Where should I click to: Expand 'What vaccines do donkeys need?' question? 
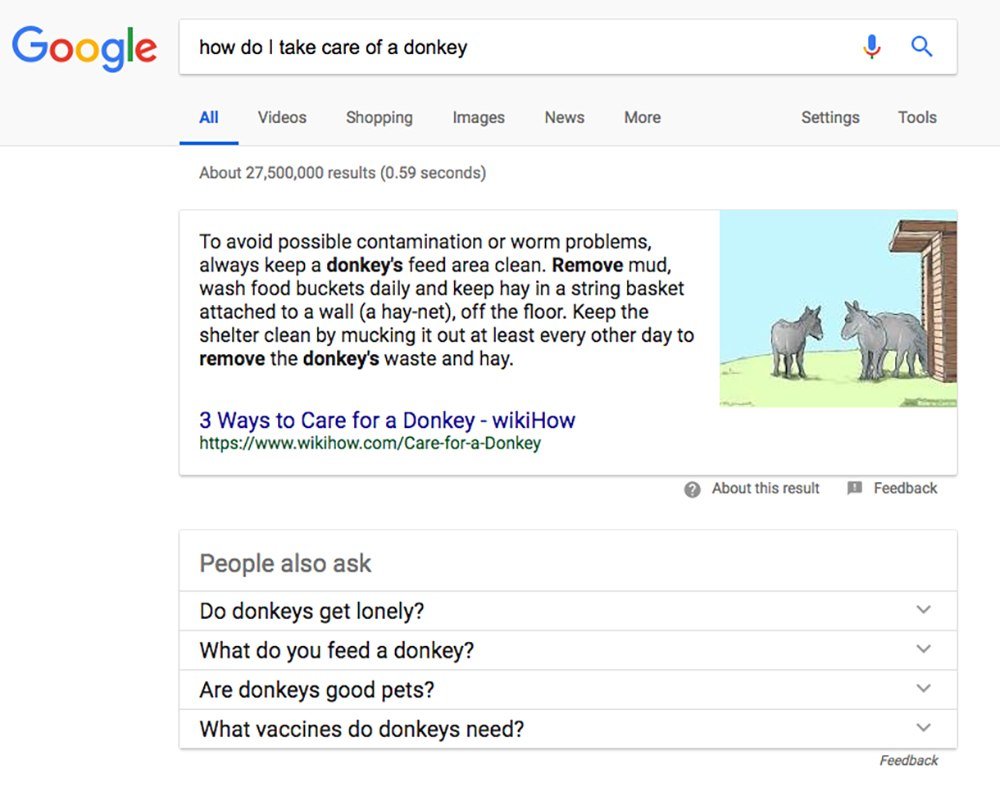click(x=568, y=729)
